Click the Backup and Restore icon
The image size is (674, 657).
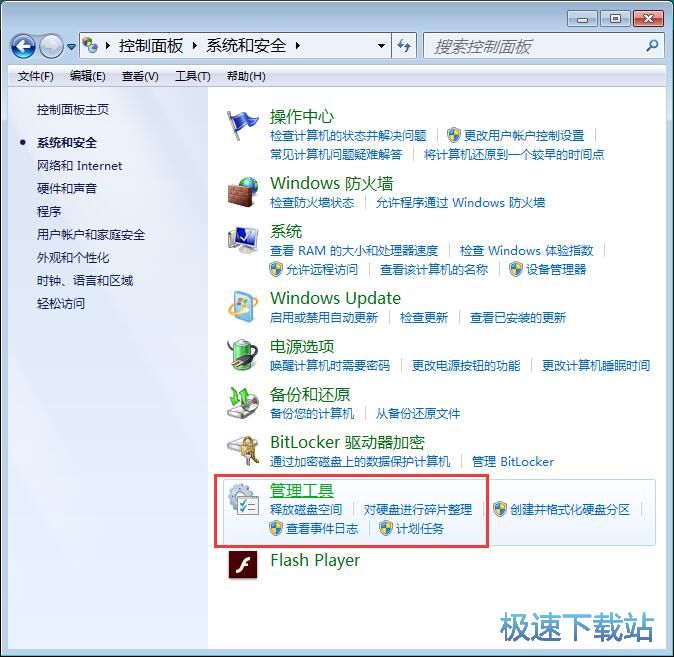pyautogui.click(x=243, y=403)
